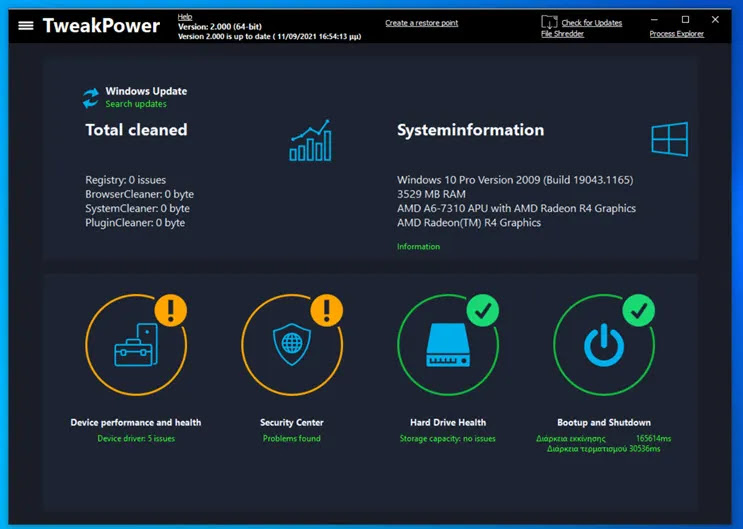Click the boot duration 165614ms line

(x=604, y=438)
